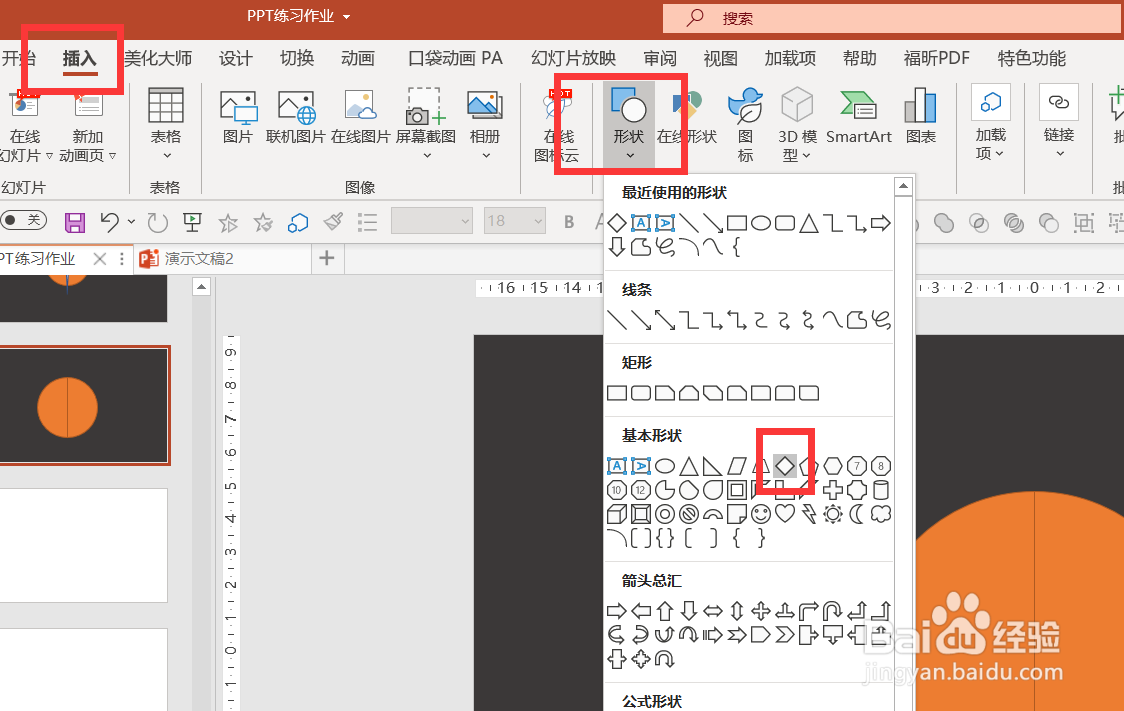Choose the diamond in 基本形状
This screenshot has height=711, width=1124.
pyautogui.click(x=785, y=466)
